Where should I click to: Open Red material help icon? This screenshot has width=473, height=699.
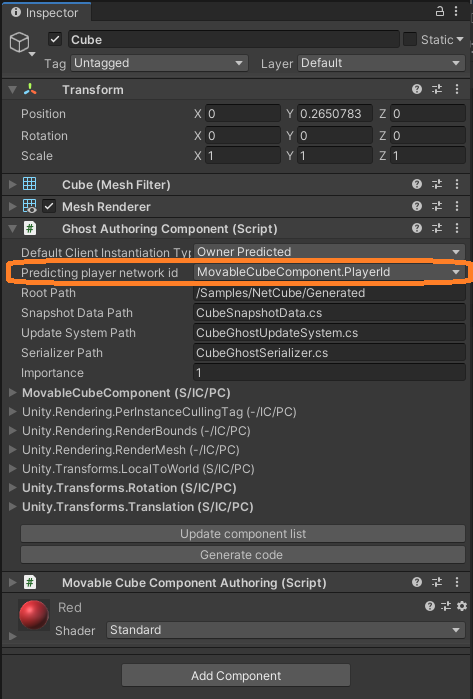pos(430,606)
